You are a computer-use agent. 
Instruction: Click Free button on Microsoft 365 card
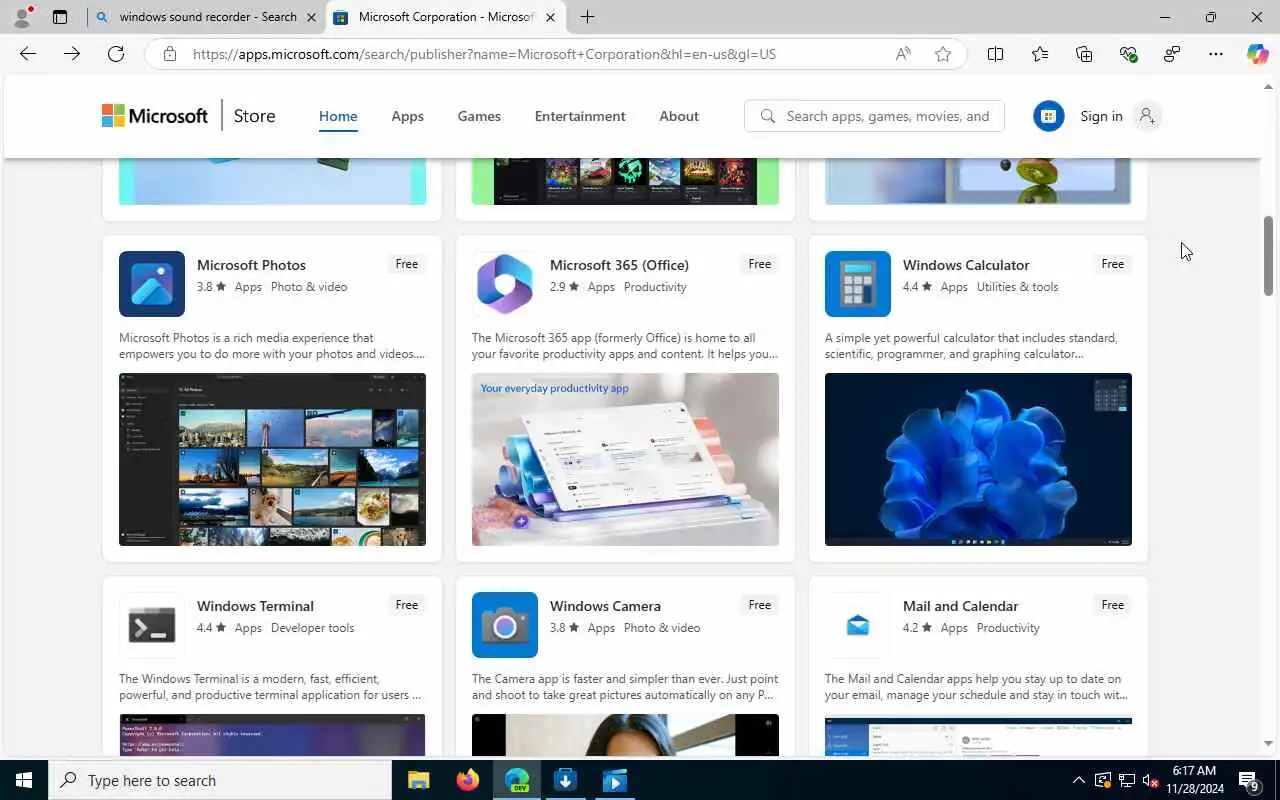point(759,264)
